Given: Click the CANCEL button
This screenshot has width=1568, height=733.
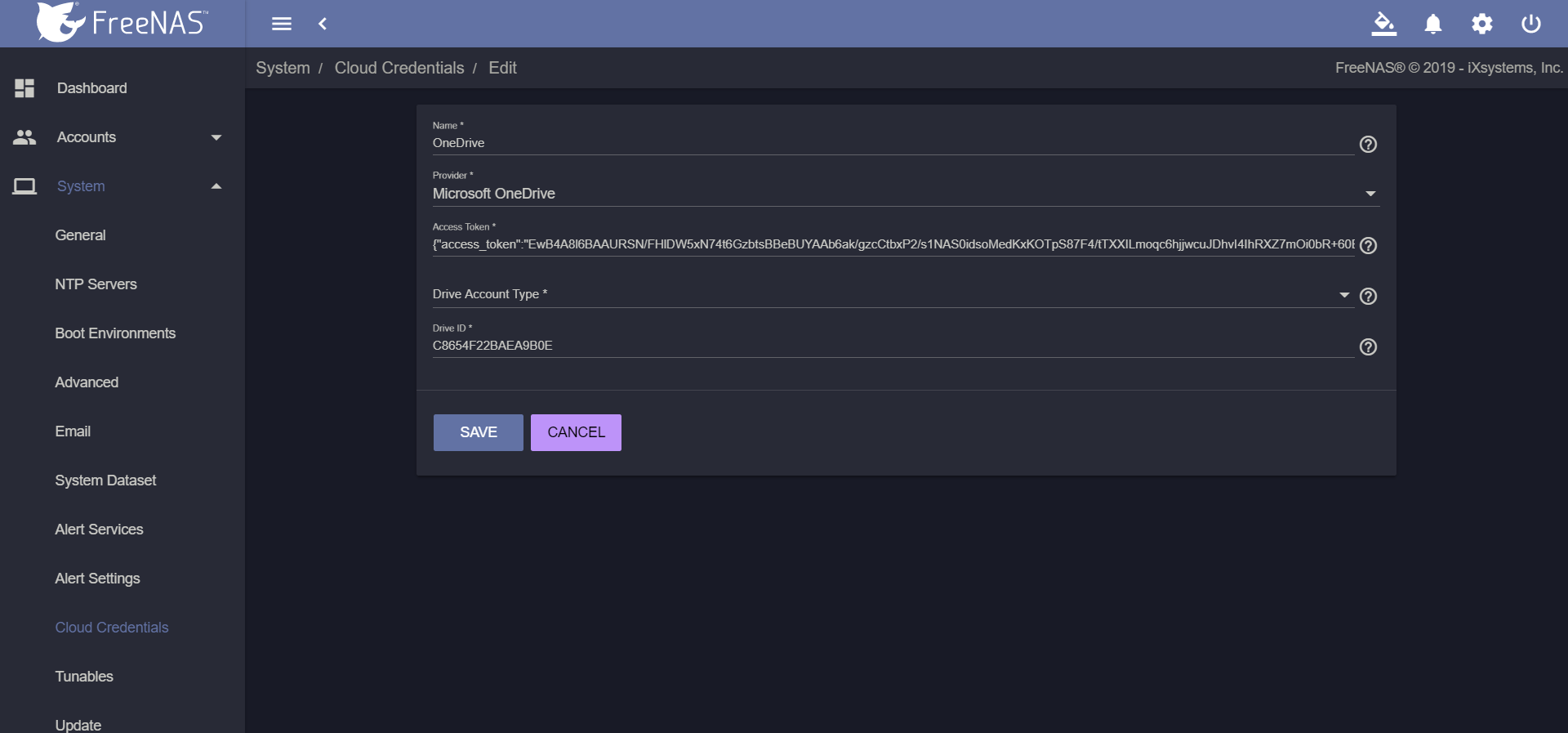Looking at the screenshot, I should click(x=576, y=432).
